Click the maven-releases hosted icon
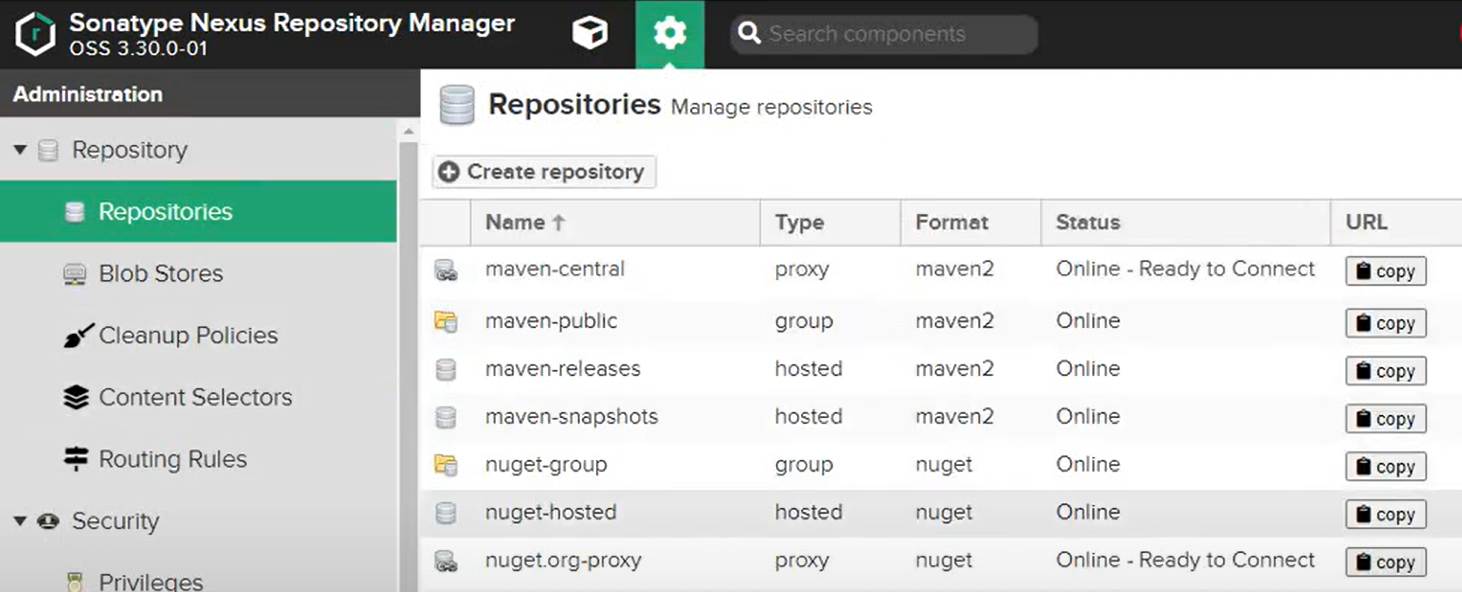 [446, 370]
